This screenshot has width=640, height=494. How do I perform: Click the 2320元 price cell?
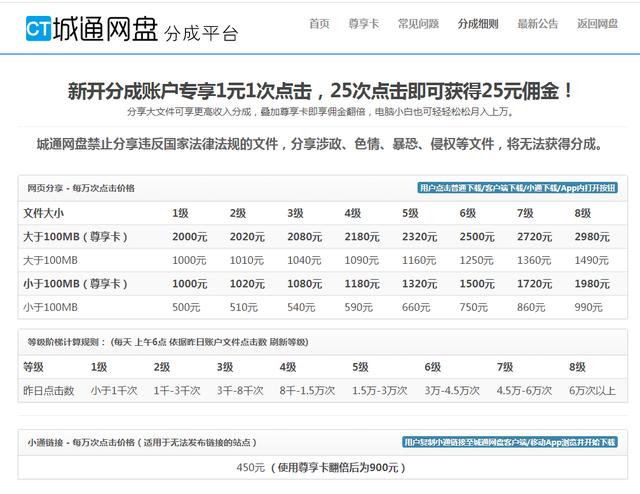(420, 237)
